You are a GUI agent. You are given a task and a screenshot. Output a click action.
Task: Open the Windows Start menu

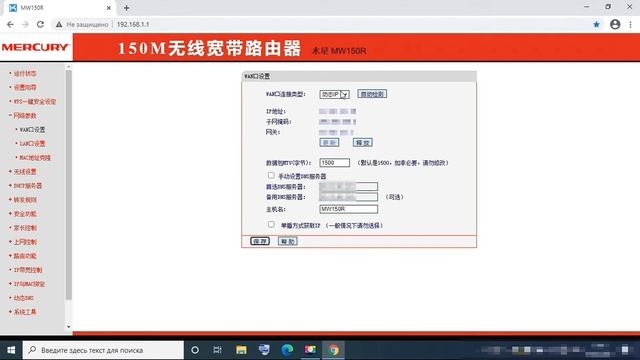click(11, 350)
